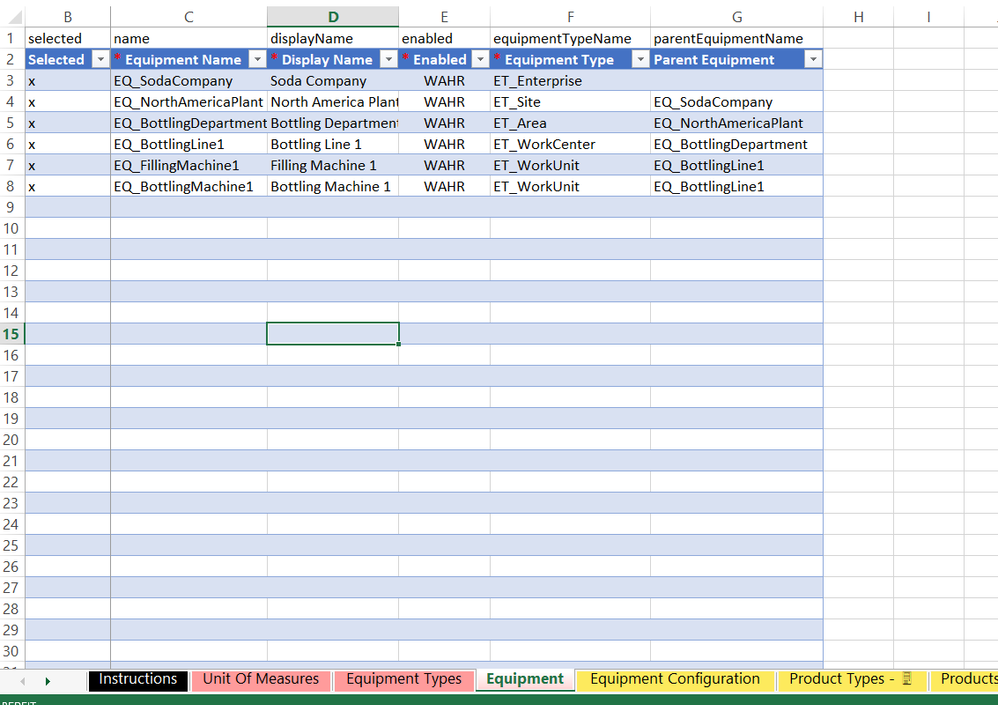Select column G header

coord(736,17)
